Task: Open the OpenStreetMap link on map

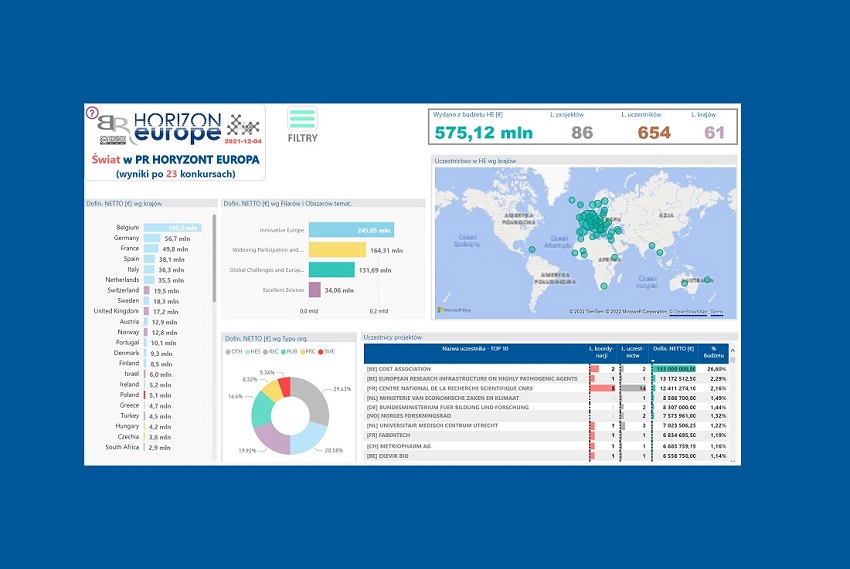Action: click(688, 312)
